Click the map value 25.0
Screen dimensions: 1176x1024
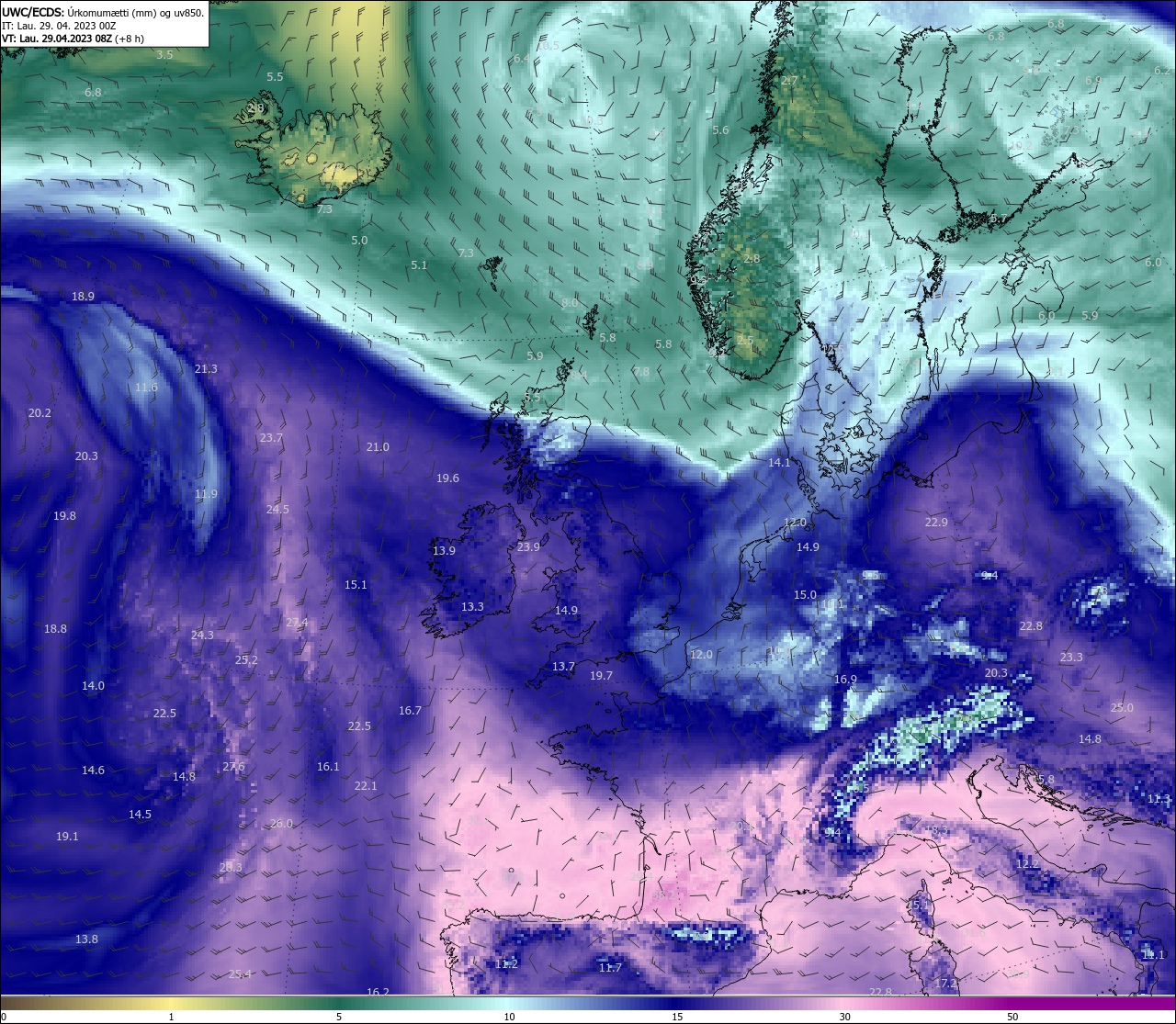[x=1122, y=708]
